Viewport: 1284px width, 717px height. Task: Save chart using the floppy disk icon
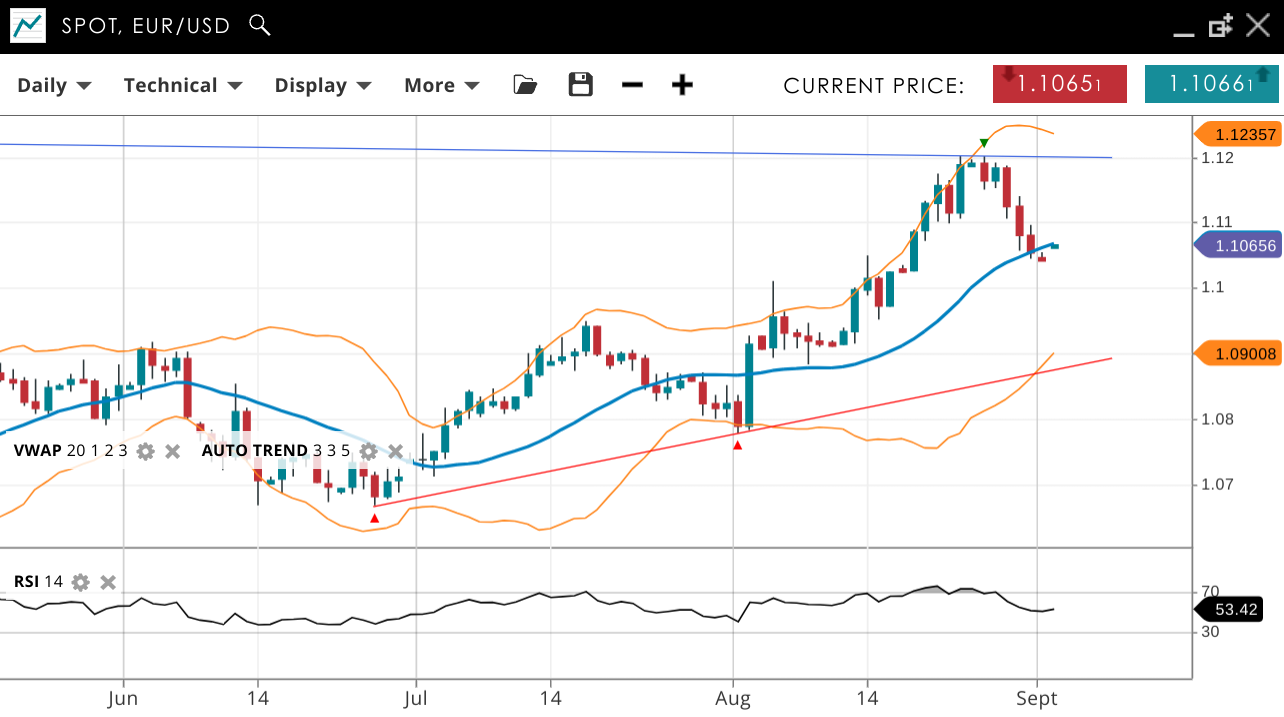tap(580, 85)
